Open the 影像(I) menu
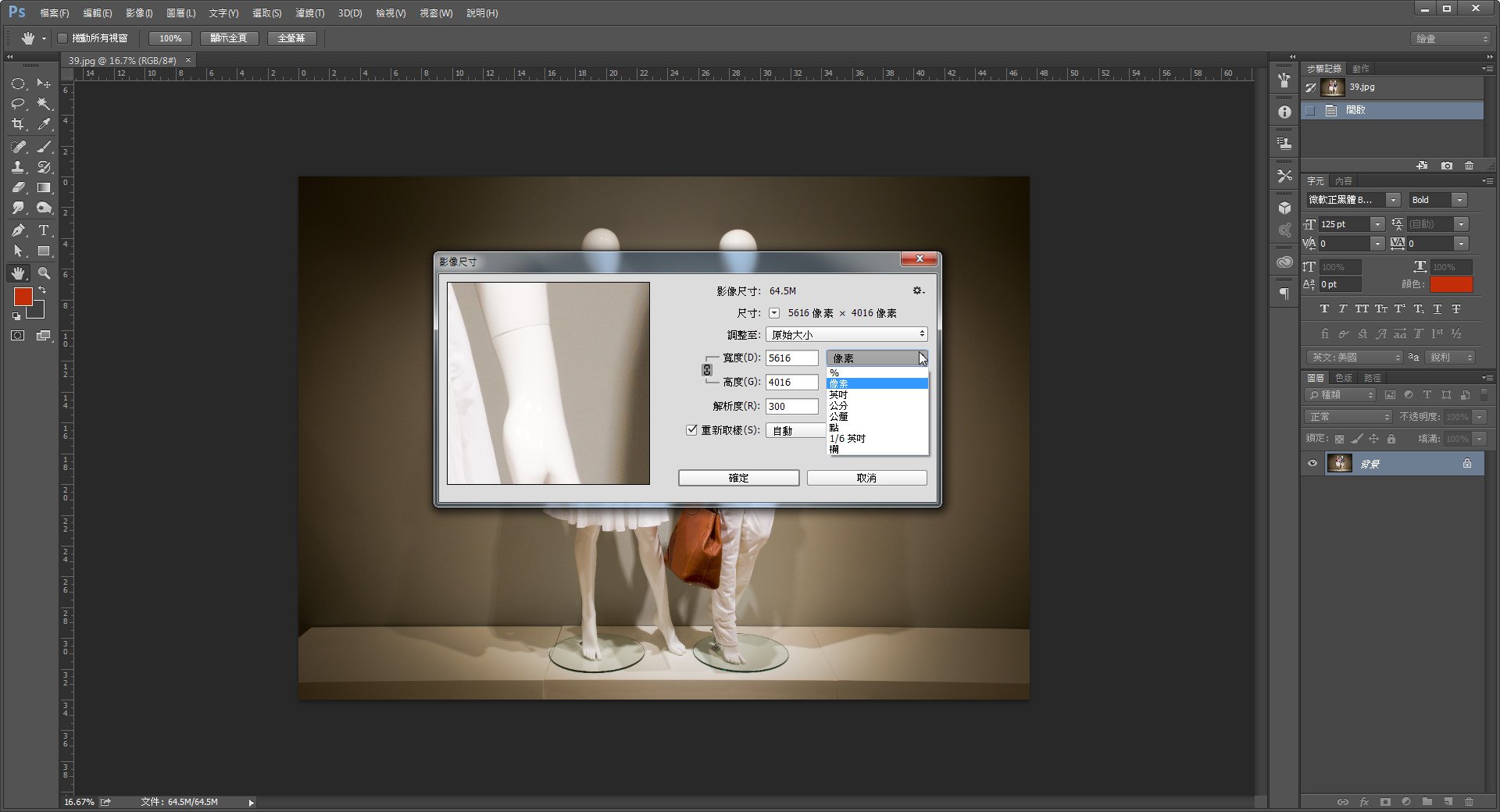Viewport: 1500px width, 812px height. [x=140, y=13]
